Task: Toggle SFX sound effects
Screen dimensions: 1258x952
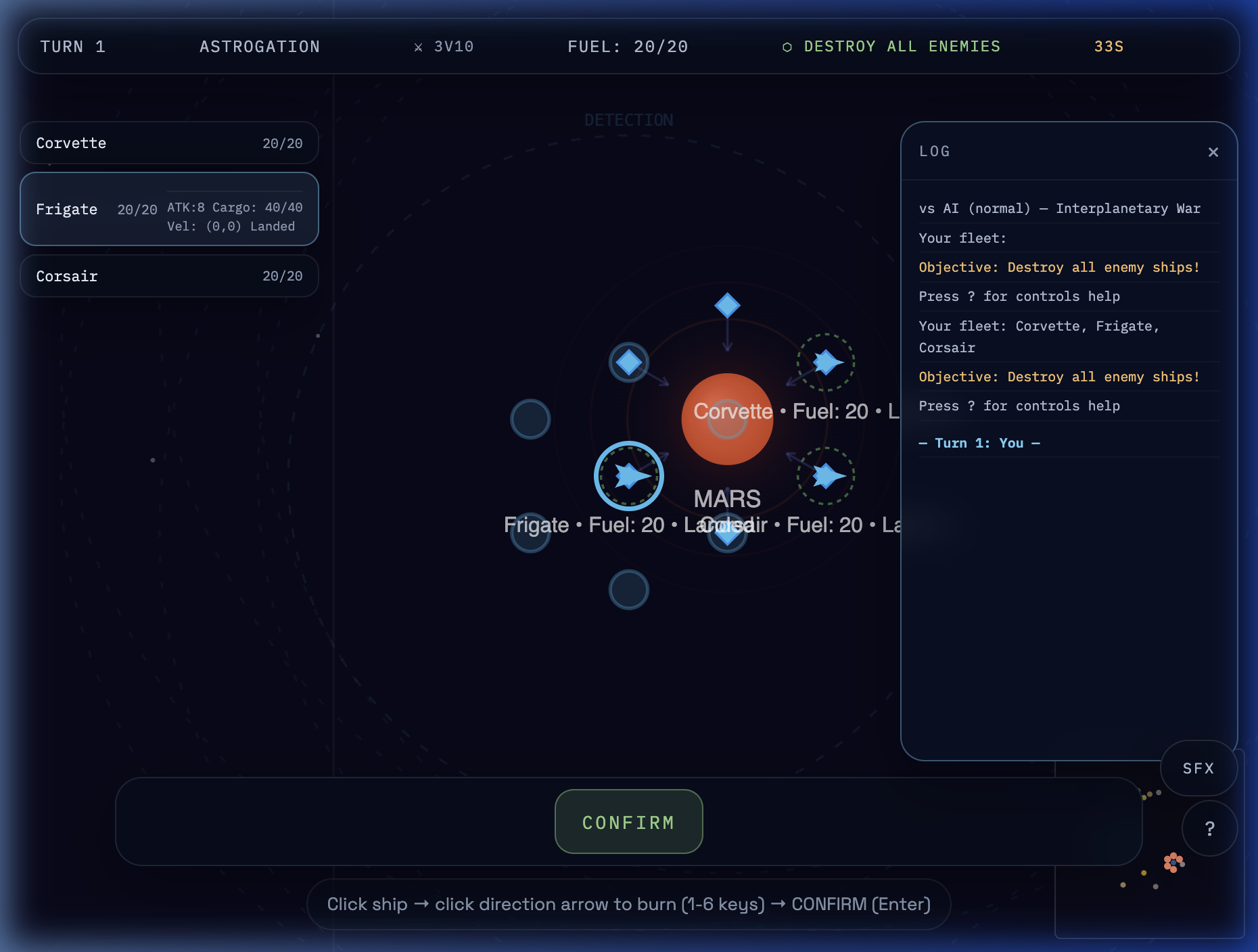Action: click(1198, 768)
